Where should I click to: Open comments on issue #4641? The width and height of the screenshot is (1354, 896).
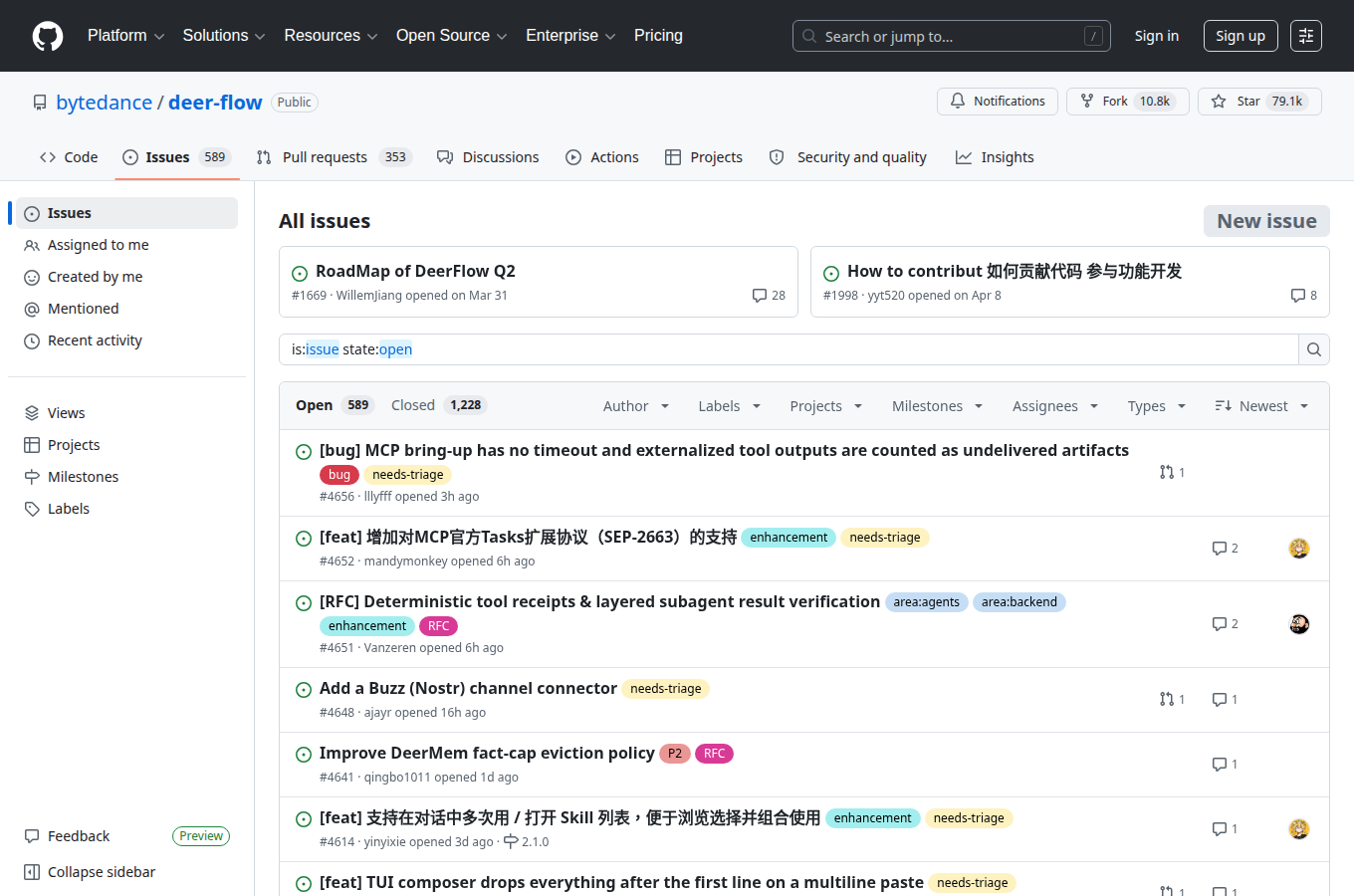(x=1225, y=765)
